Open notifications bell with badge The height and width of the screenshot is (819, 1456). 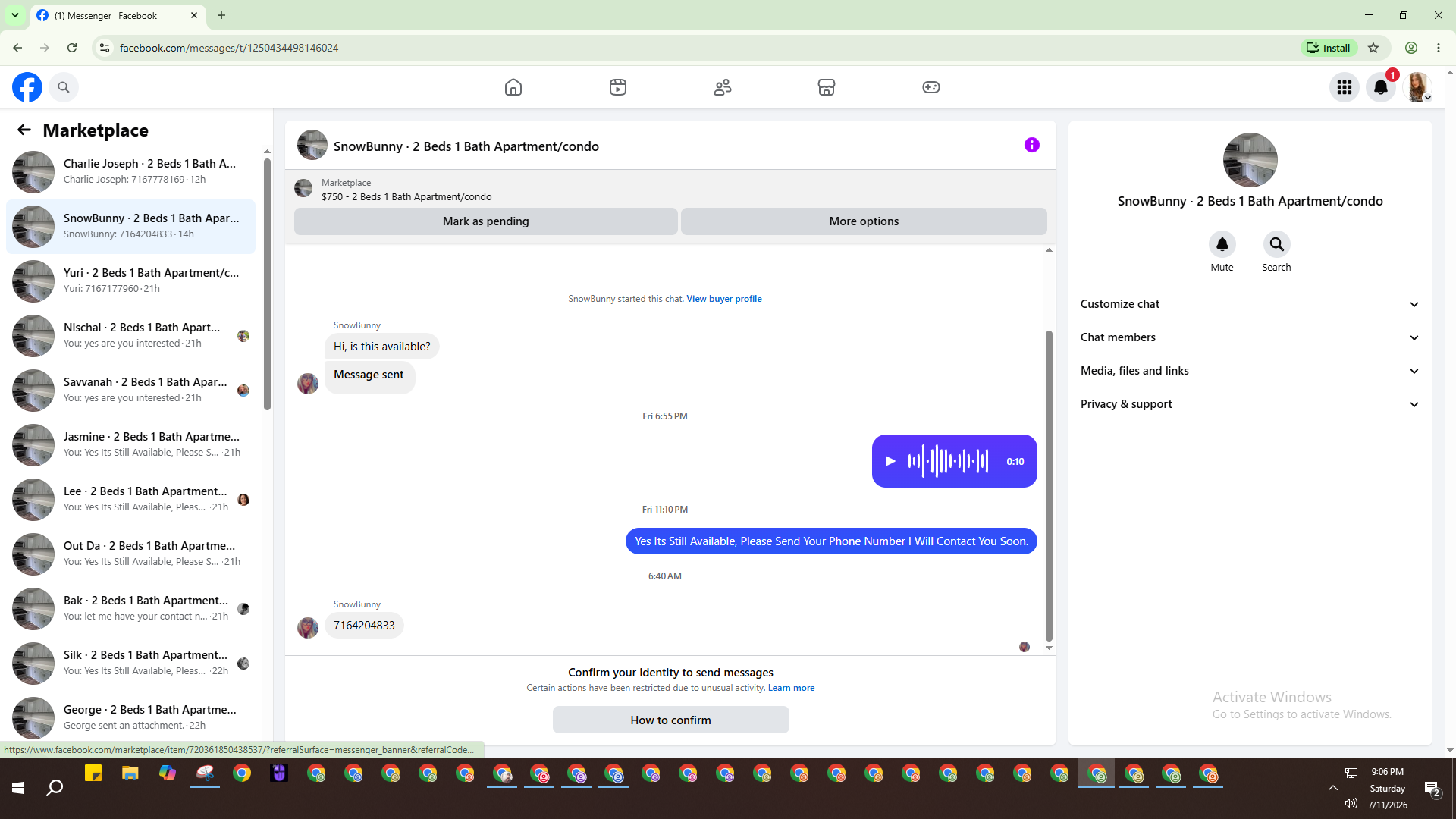[x=1382, y=87]
